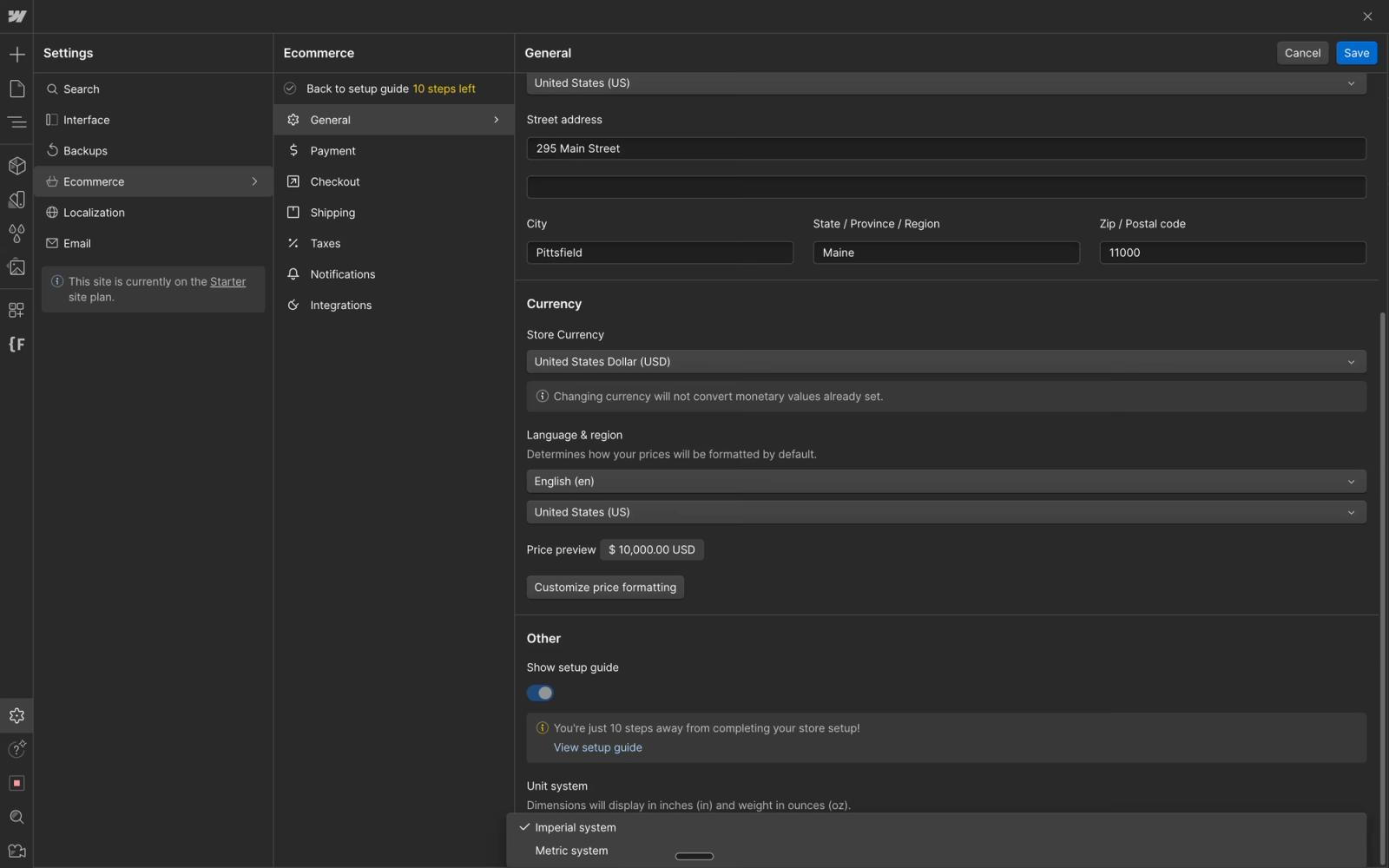Open Payment settings
The height and width of the screenshot is (868, 1389).
pyautogui.click(x=394, y=151)
